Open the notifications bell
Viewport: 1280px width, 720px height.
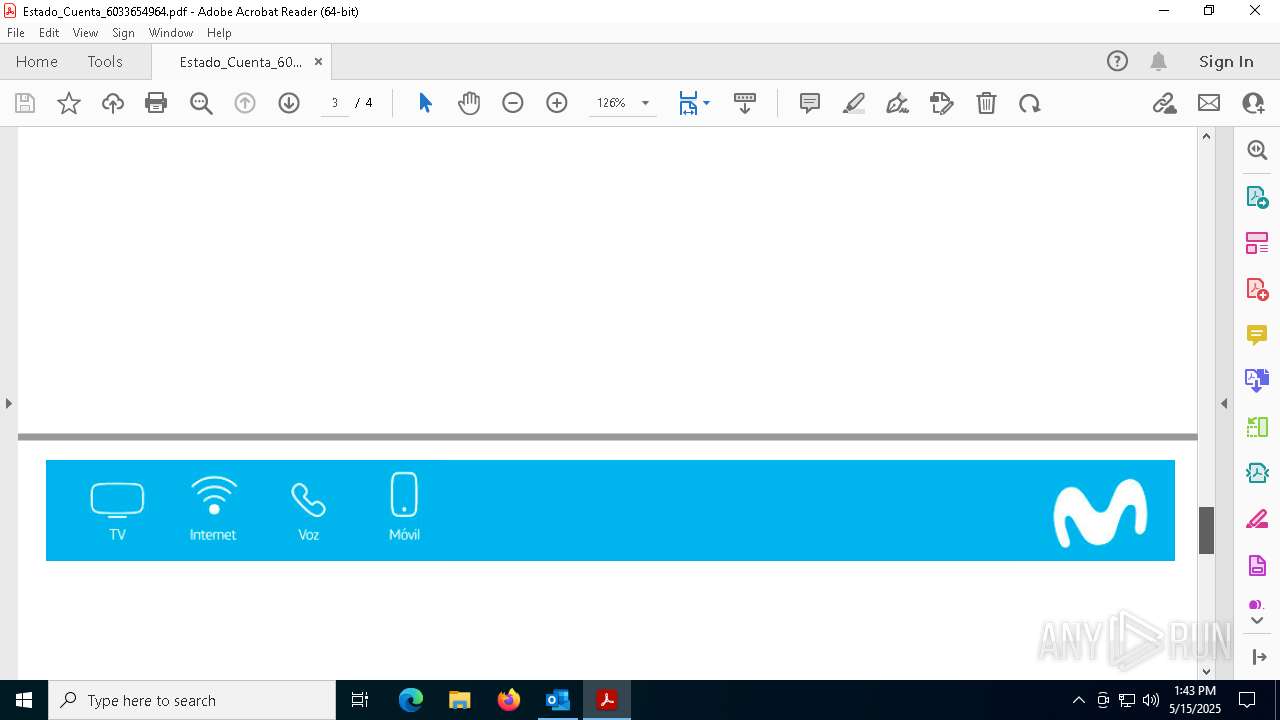pyautogui.click(x=1158, y=61)
